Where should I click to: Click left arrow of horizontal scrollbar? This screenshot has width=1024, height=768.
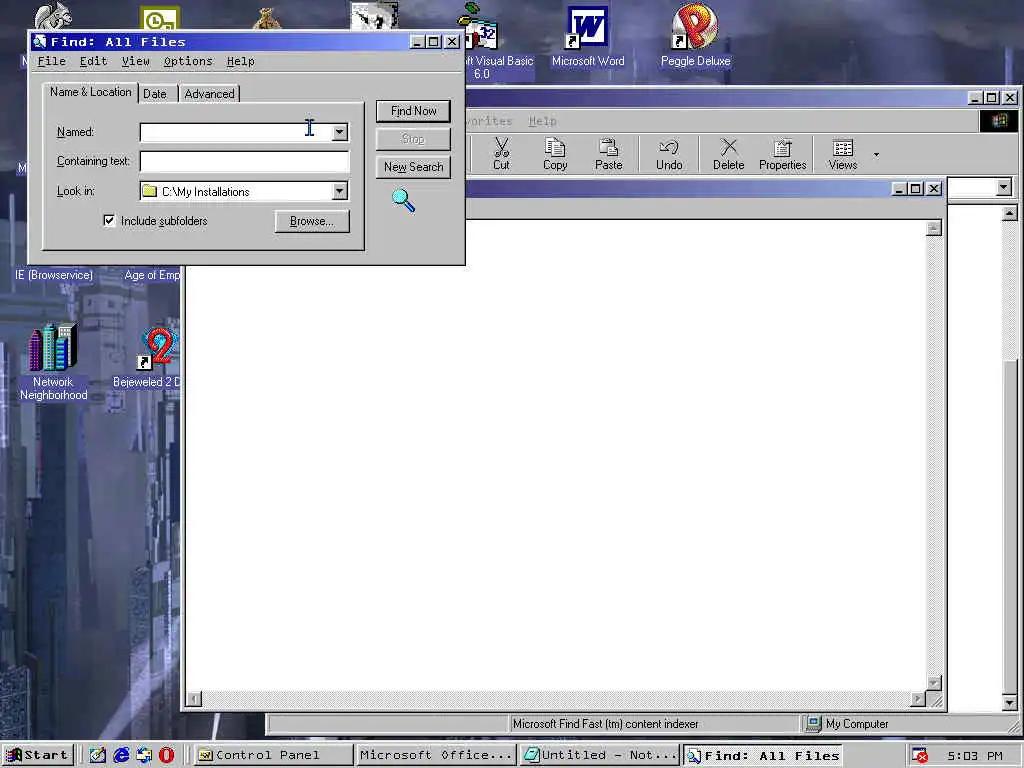[194, 699]
